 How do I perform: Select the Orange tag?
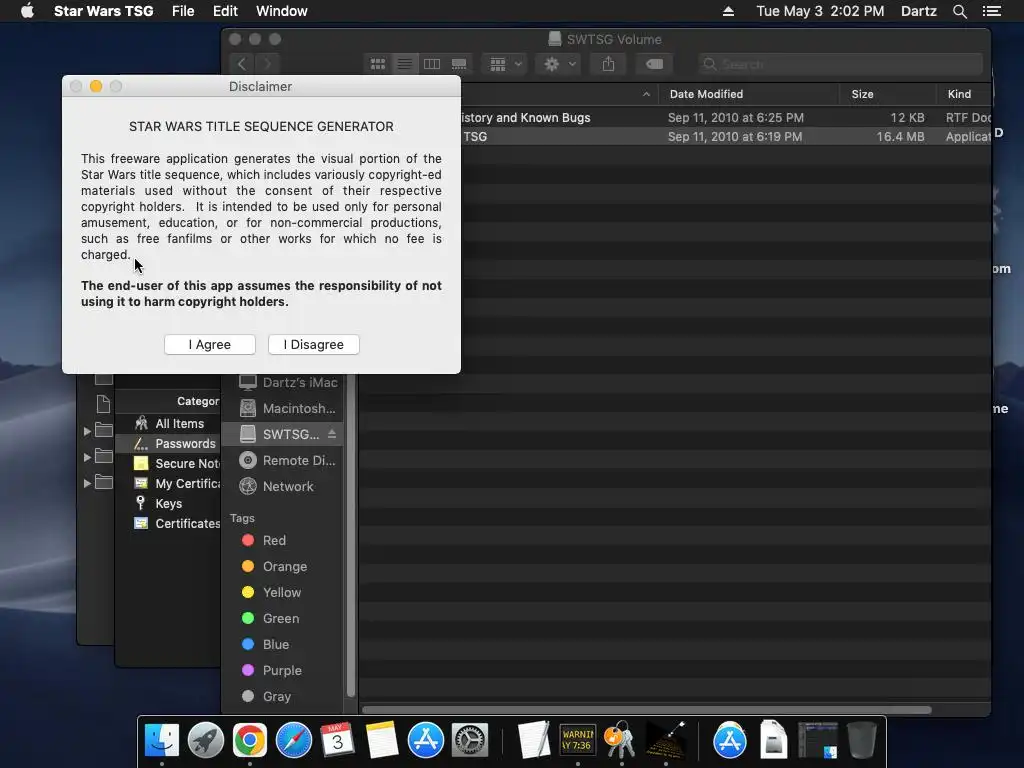coord(284,566)
